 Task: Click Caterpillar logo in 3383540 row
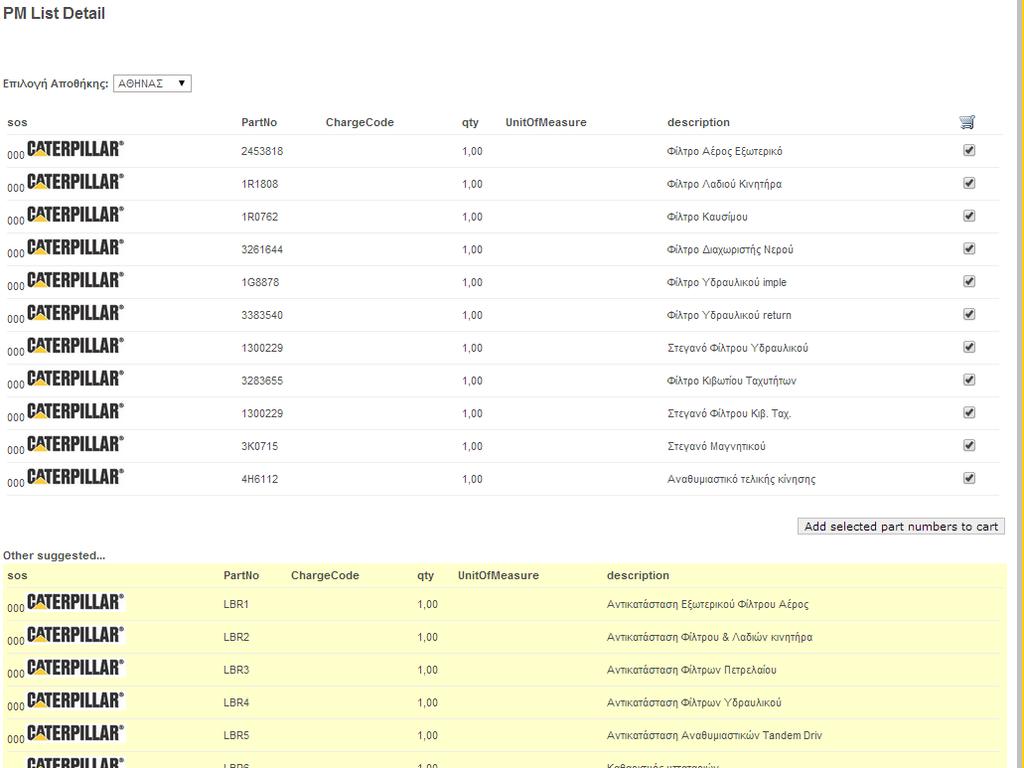tap(75, 313)
